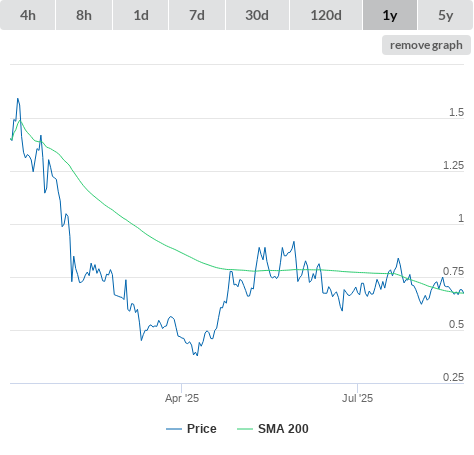474x455 pixels.
Task: Click the blue Price legend line marker
Action: (x=174, y=429)
